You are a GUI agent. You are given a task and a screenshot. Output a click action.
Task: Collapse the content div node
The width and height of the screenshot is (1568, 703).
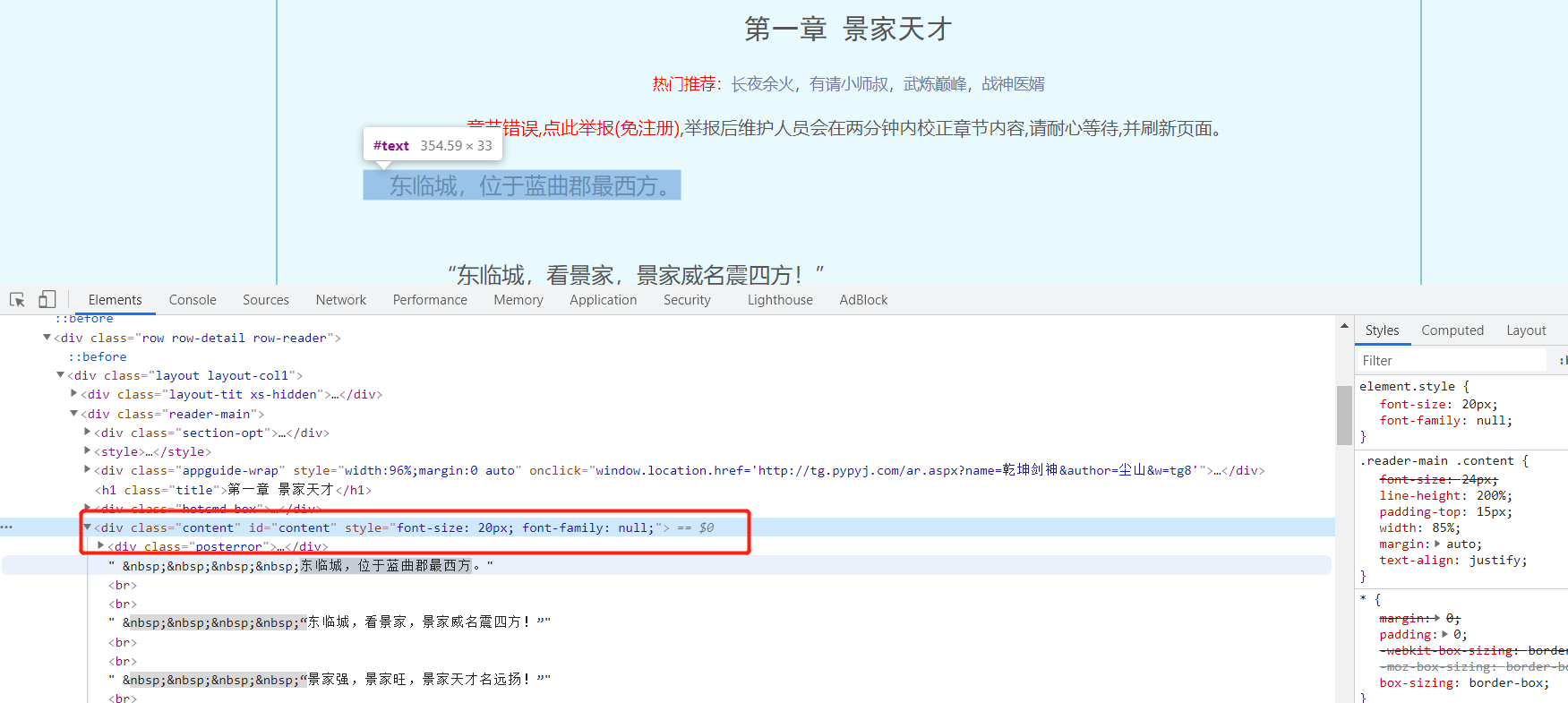tap(88, 527)
